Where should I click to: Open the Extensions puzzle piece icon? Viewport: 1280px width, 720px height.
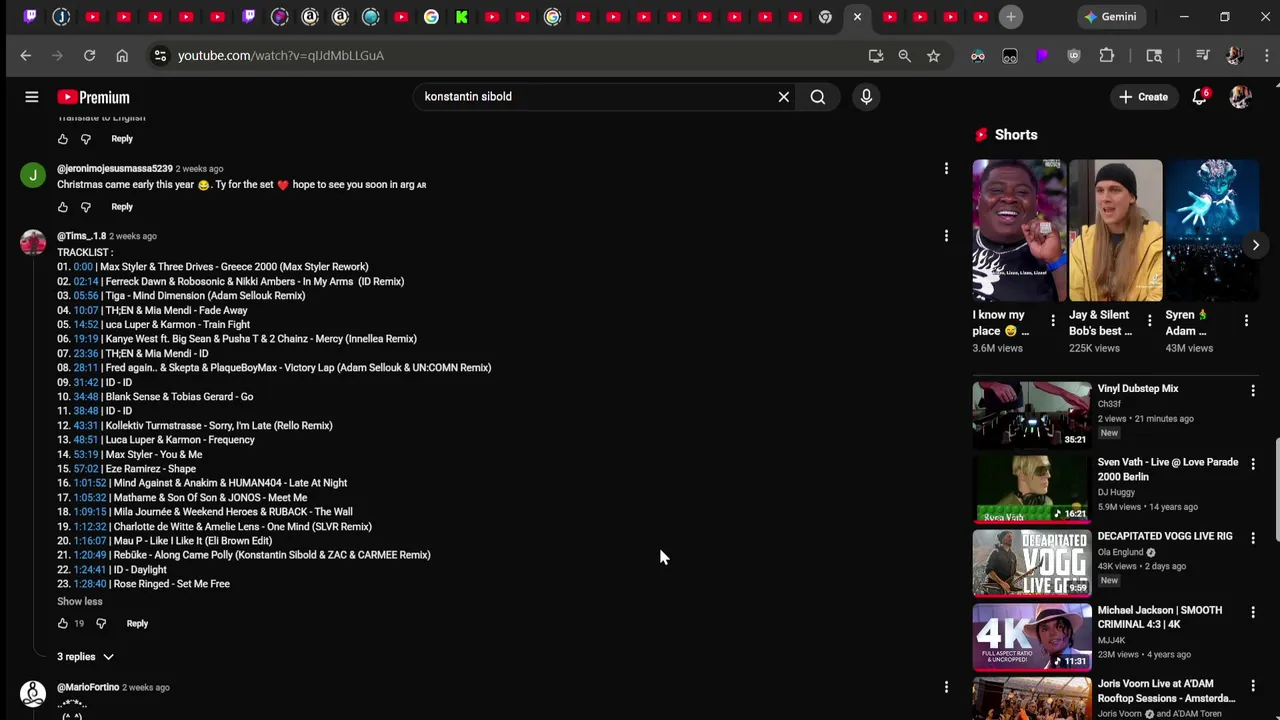click(1106, 56)
